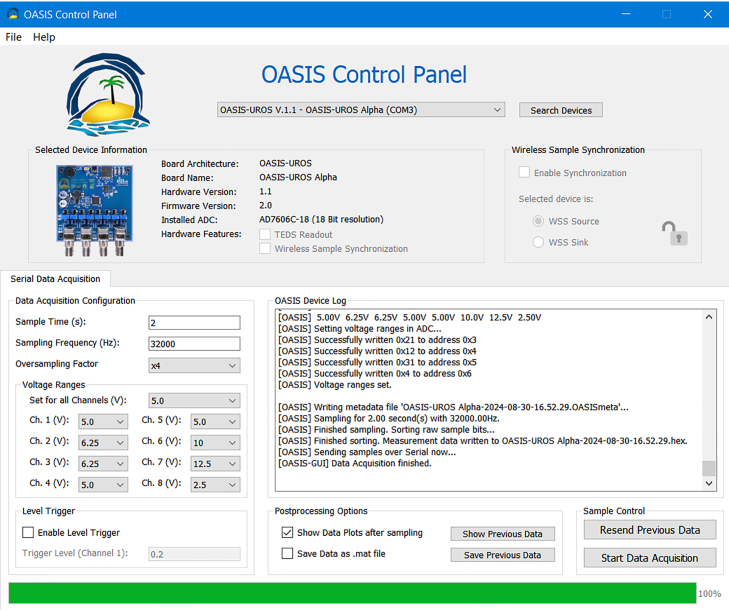729x611 pixels.
Task: Enable Level Trigger checkbox
Action: pyautogui.click(x=28, y=532)
